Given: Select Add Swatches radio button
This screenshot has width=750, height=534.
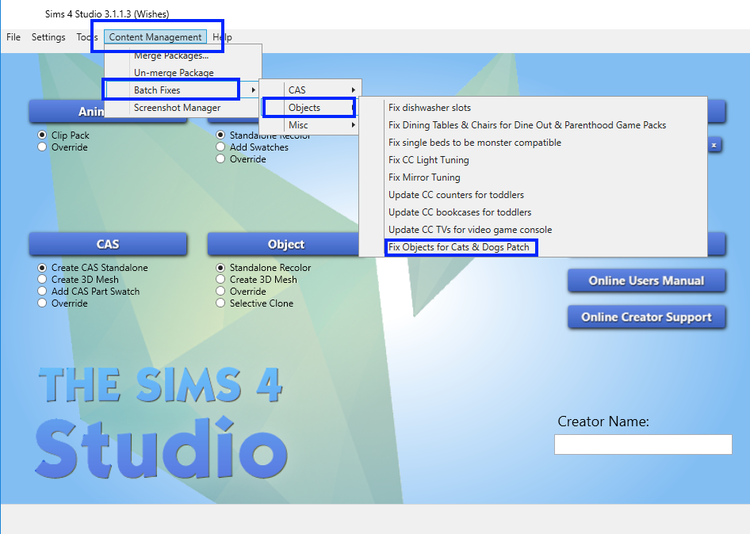Looking at the screenshot, I should pos(220,147).
